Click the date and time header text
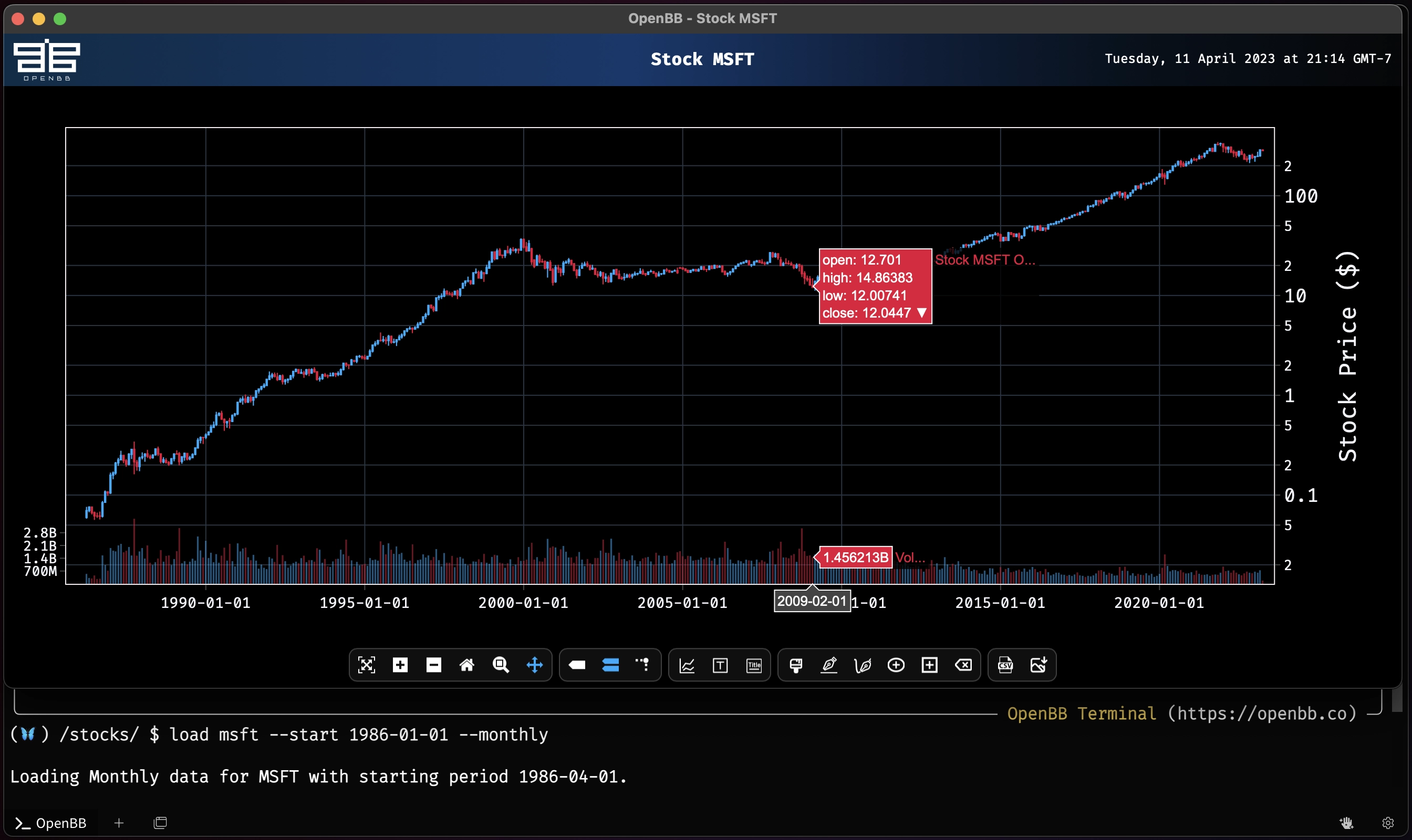Image resolution: width=1412 pixels, height=840 pixels. click(x=1248, y=58)
